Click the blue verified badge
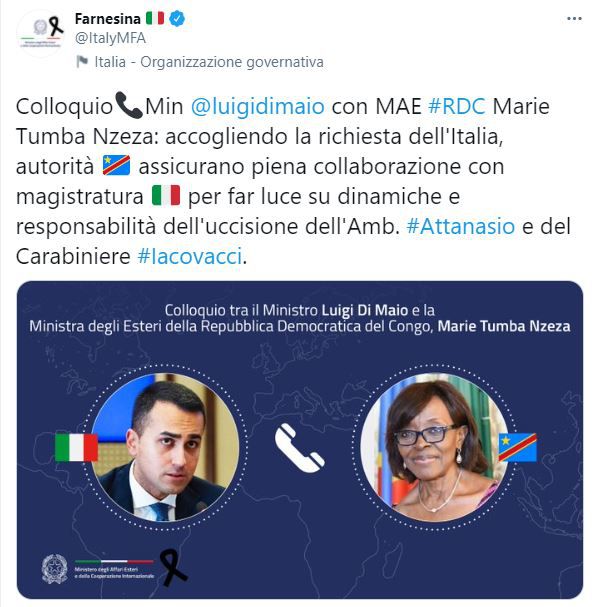Screen dimensions: 597x607 coord(177,18)
